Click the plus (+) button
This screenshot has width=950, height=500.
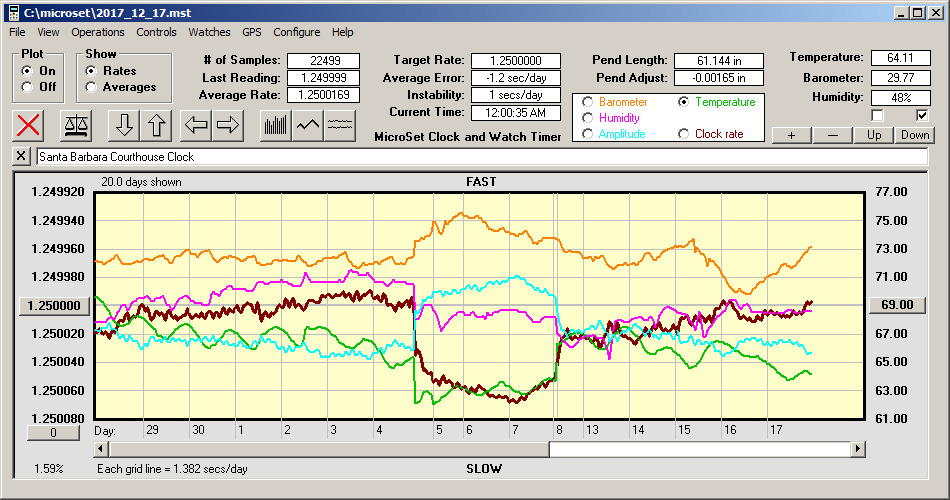791,135
